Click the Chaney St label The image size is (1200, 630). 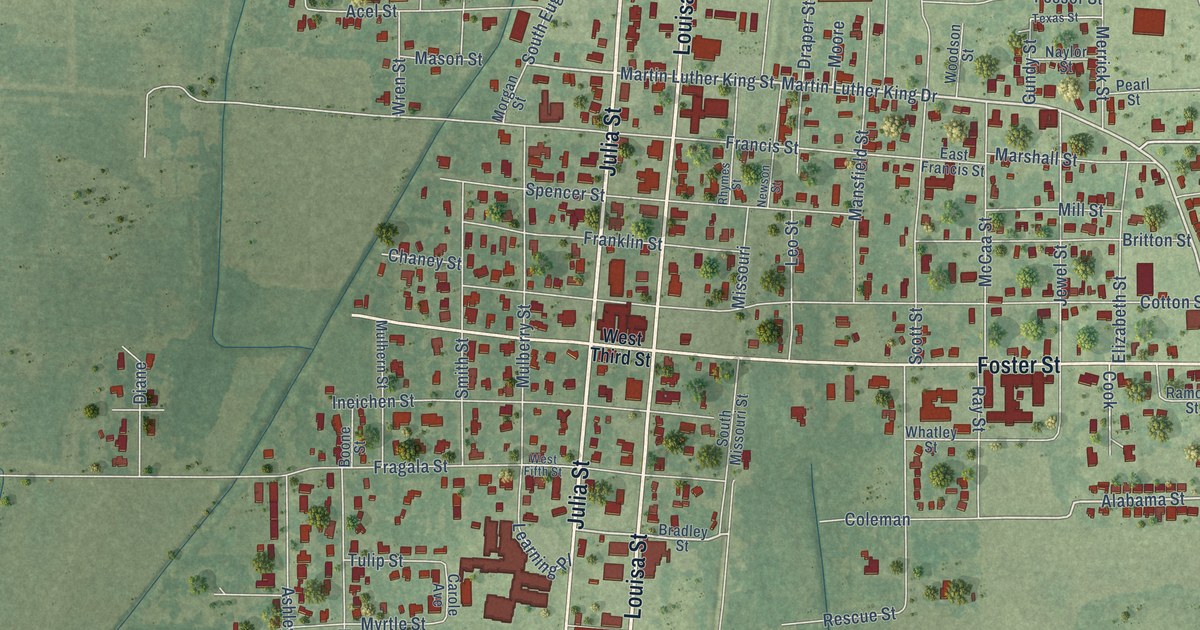pos(424,261)
